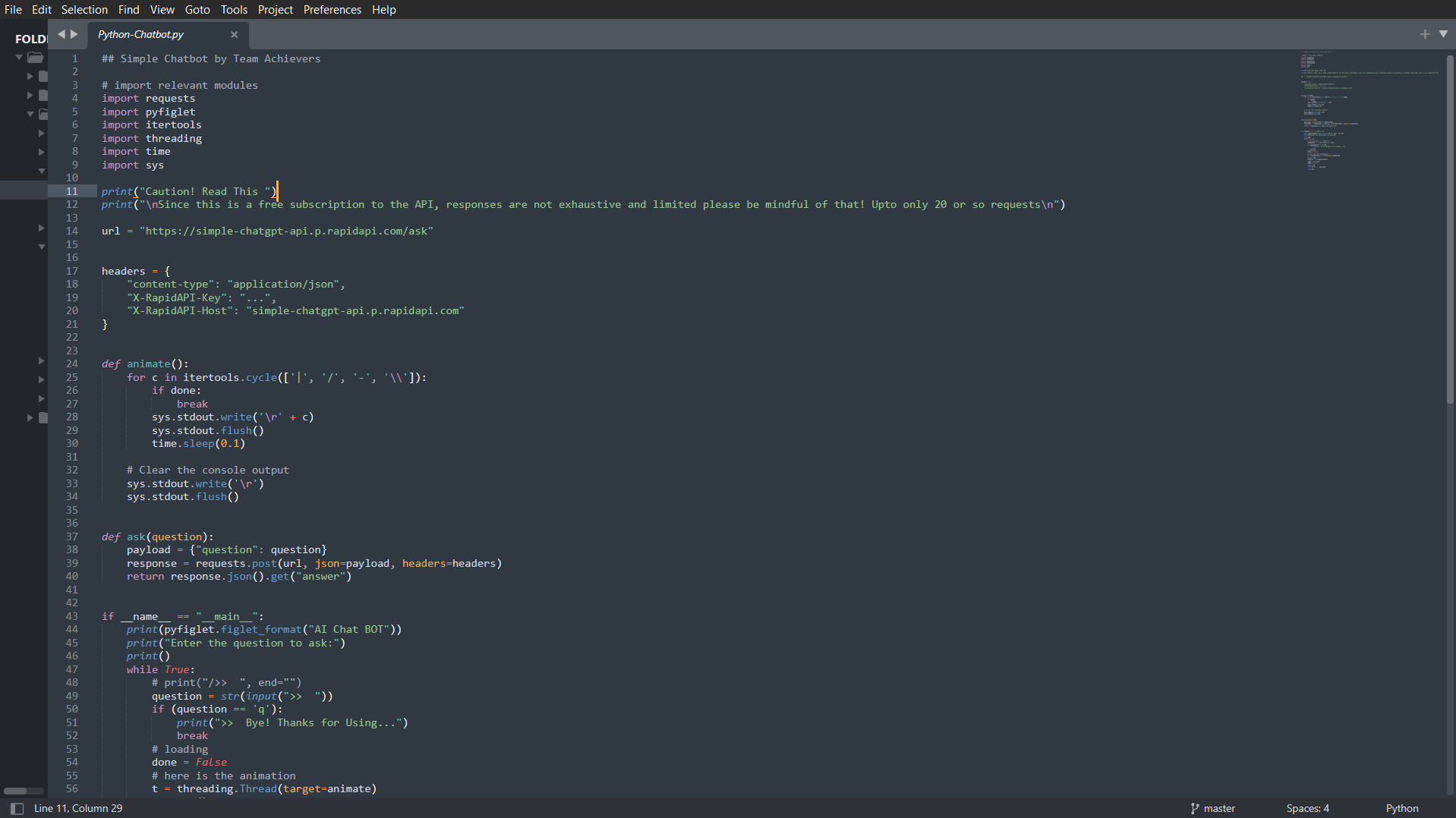Jump using the code minimap preview
This screenshot has height=818, width=1456.
click(1369, 110)
